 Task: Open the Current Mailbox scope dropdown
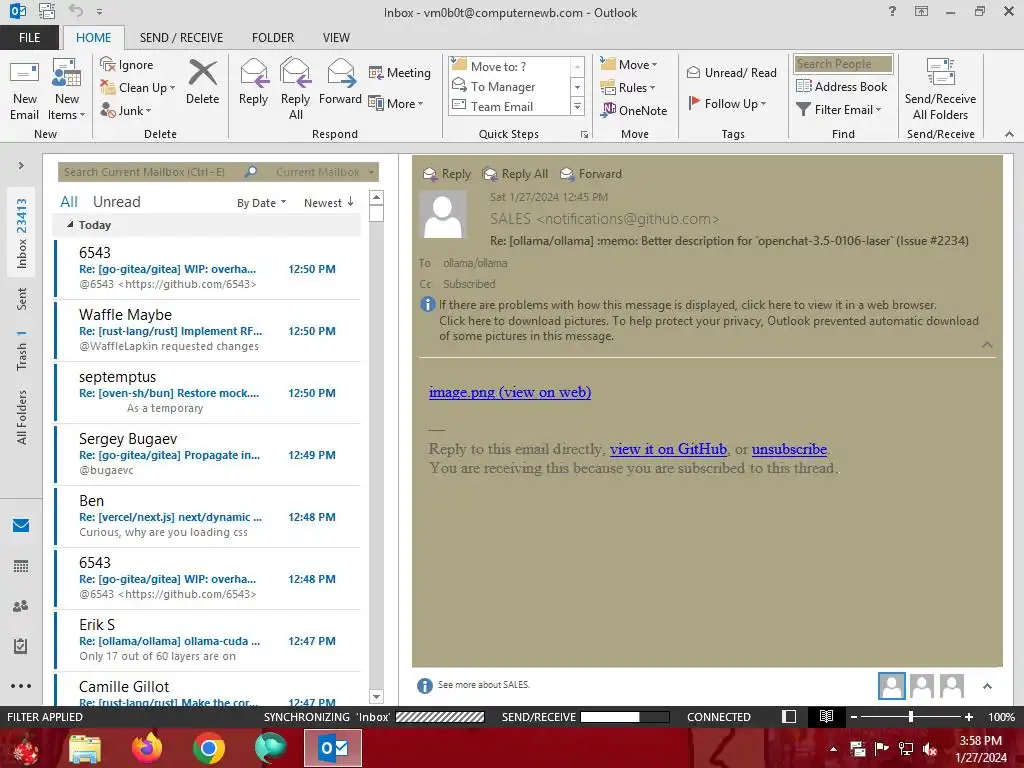(325, 172)
